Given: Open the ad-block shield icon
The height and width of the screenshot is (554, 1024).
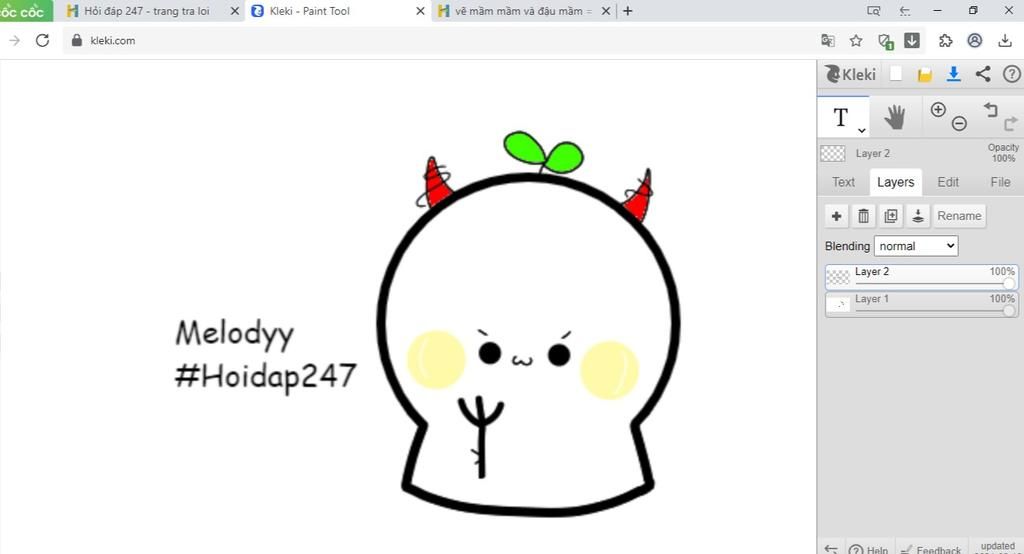Looking at the screenshot, I should click(886, 41).
